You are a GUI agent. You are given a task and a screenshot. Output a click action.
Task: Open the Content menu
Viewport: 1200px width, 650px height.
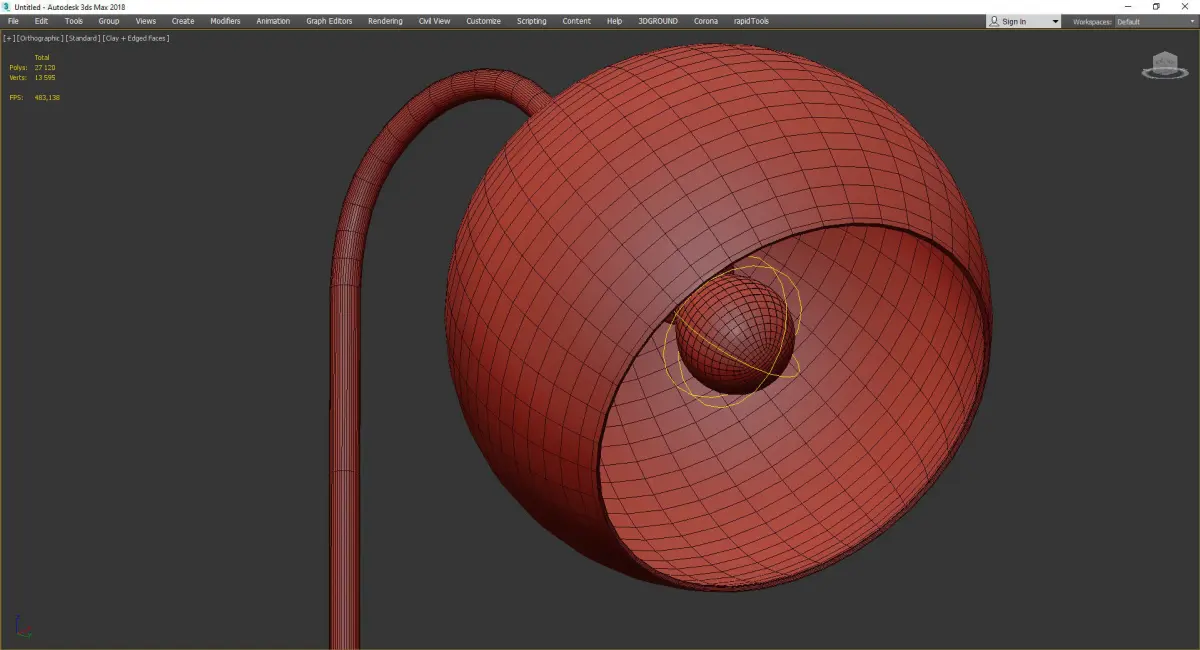point(576,21)
